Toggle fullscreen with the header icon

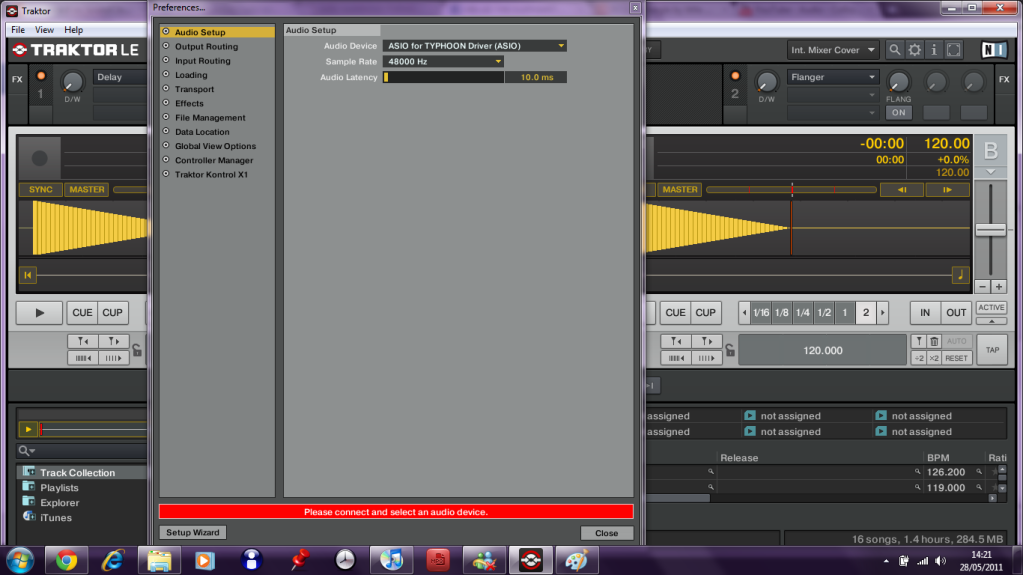click(953, 49)
